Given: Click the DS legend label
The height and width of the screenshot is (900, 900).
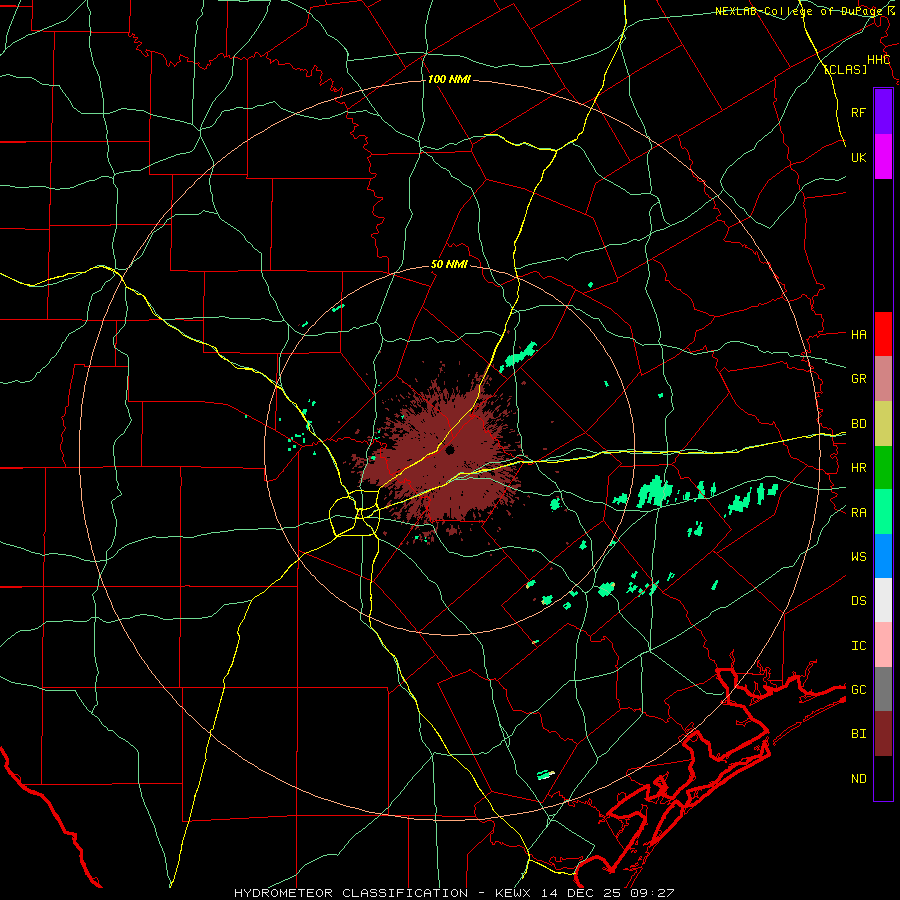Looking at the screenshot, I should coord(859,601).
